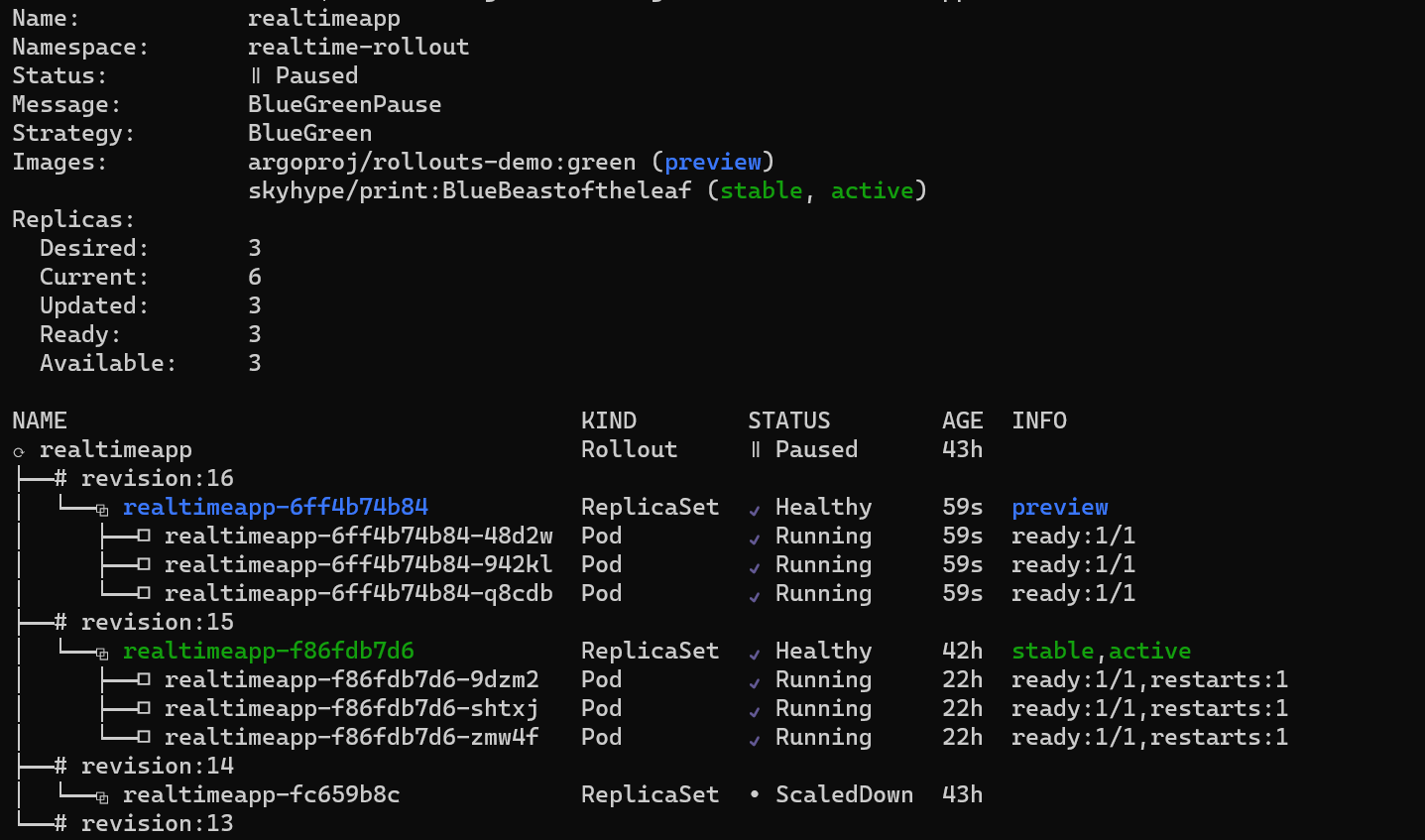
Task: Click the checkmark beside Running for pod 942kl
Action: click(754, 564)
